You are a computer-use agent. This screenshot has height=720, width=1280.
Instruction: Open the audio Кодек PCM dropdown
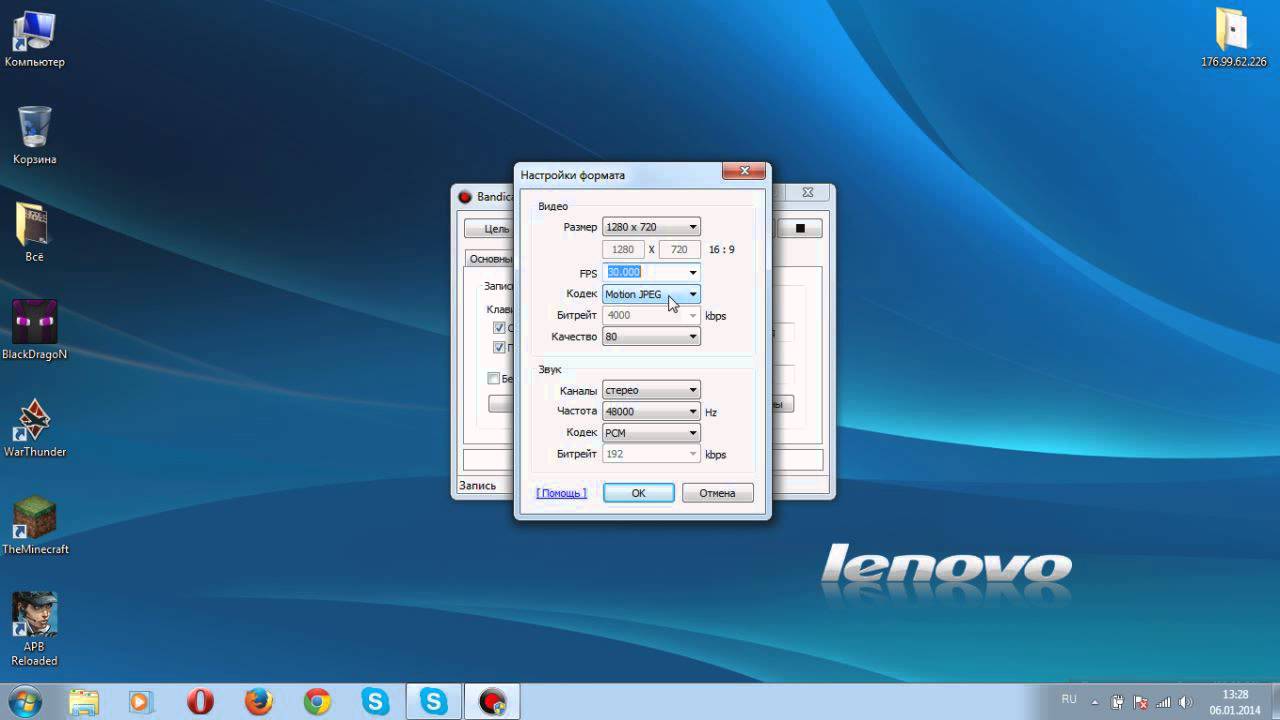[651, 433]
